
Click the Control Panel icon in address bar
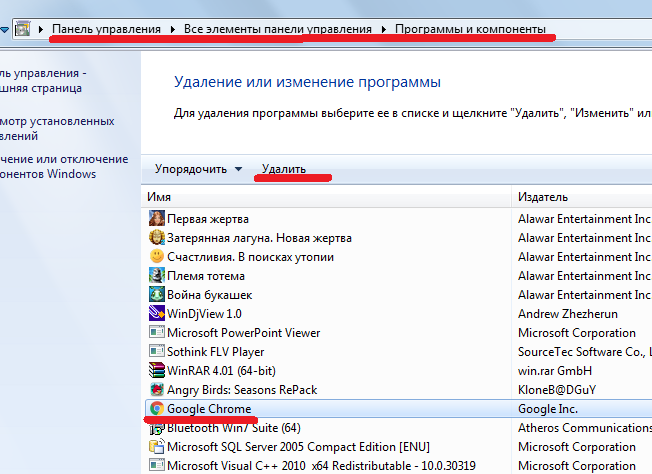(x=22, y=30)
